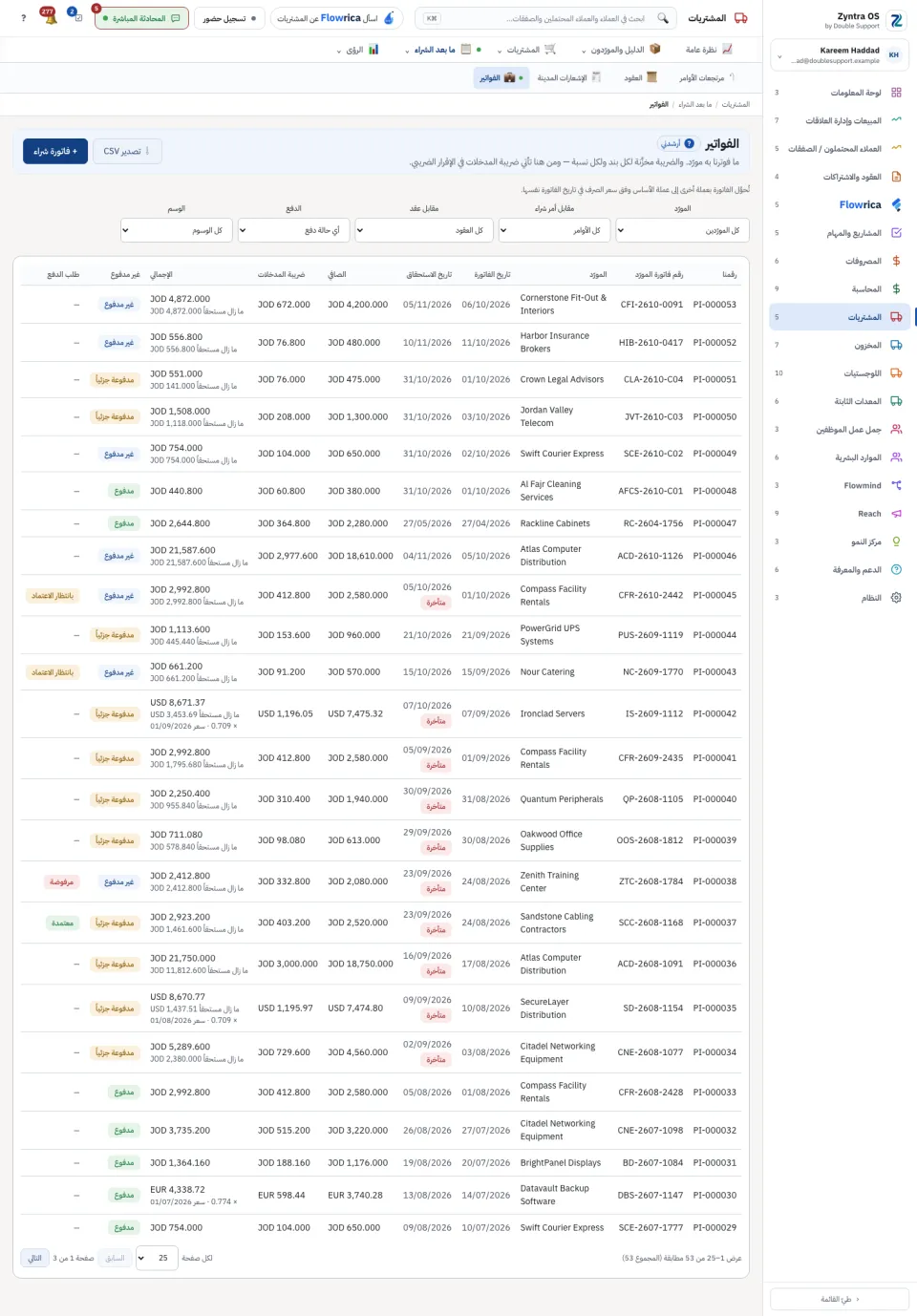Viewport: 917px width, 1316px height.
Task: Open المصروفات expenses in the sidebar
Action: (840, 261)
